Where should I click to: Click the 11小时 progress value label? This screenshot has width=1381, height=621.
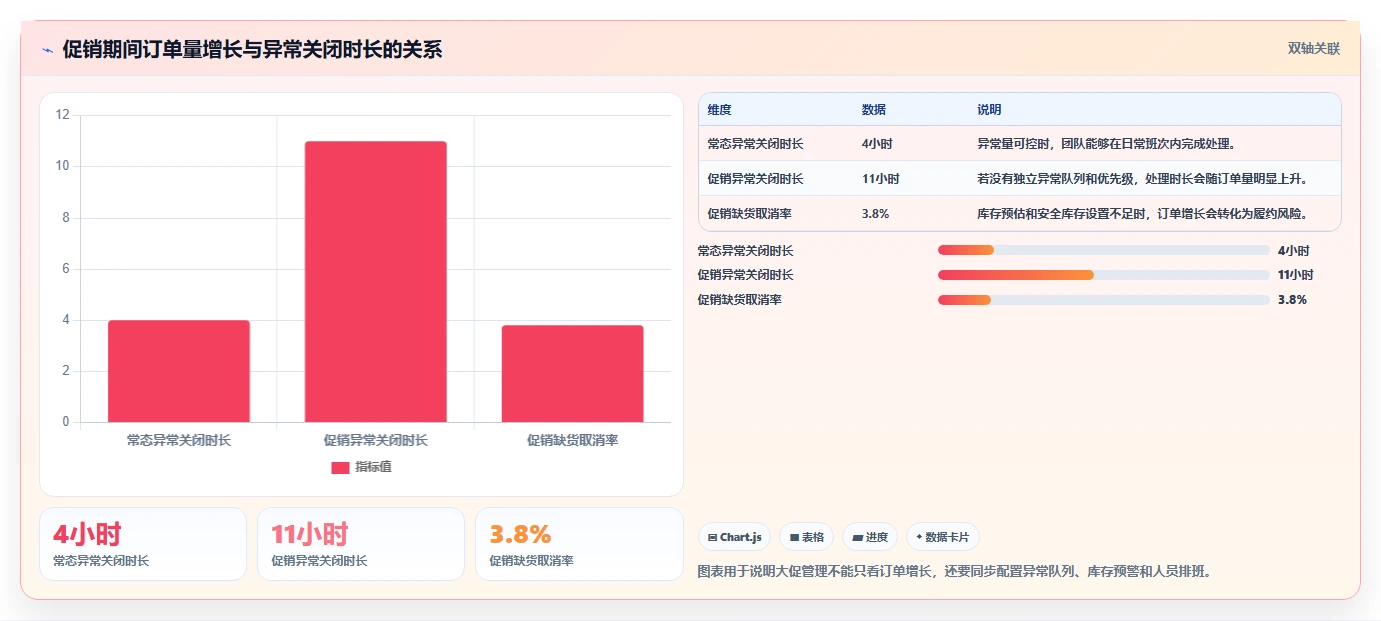[1295, 275]
